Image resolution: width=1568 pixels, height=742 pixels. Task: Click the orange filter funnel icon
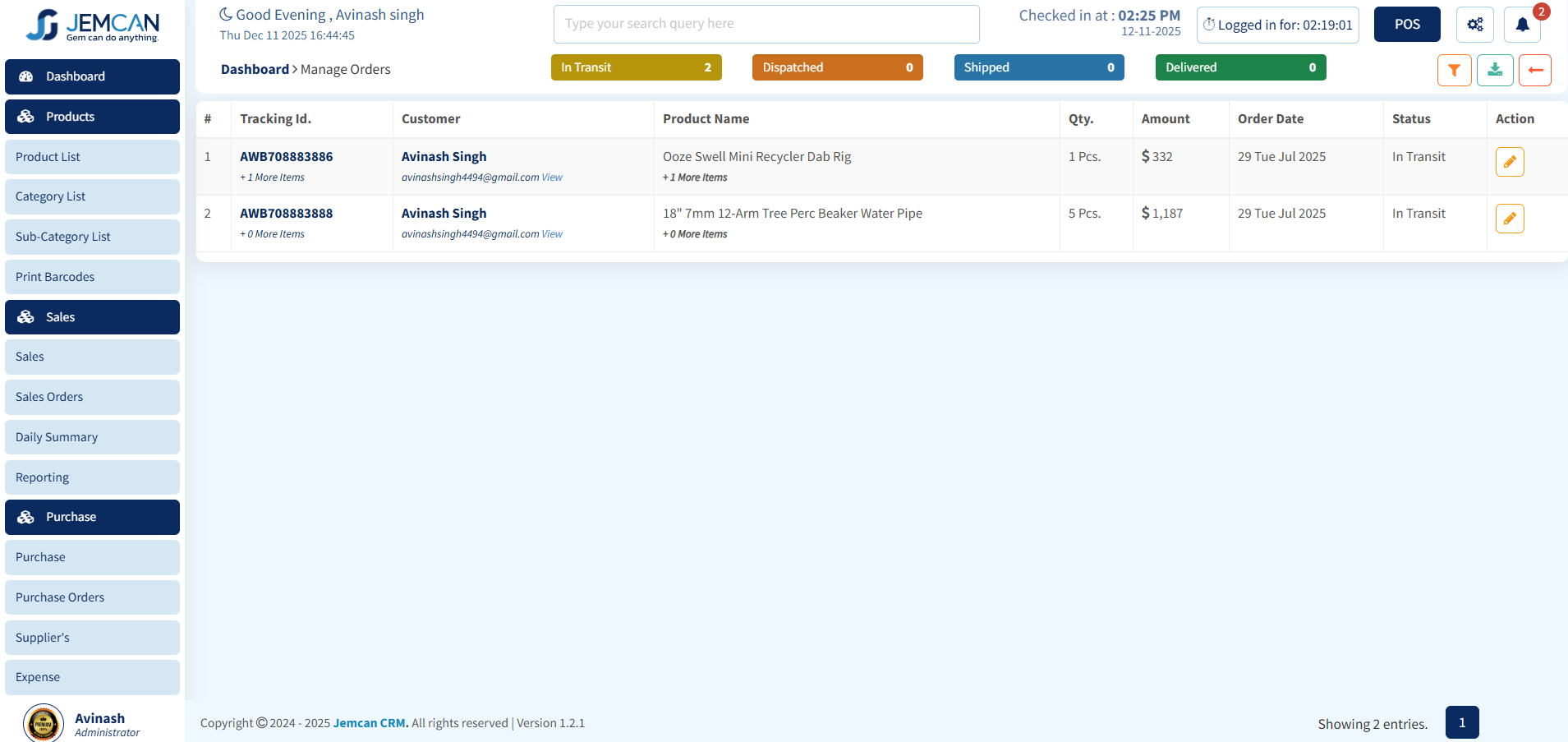(1454, 71)
